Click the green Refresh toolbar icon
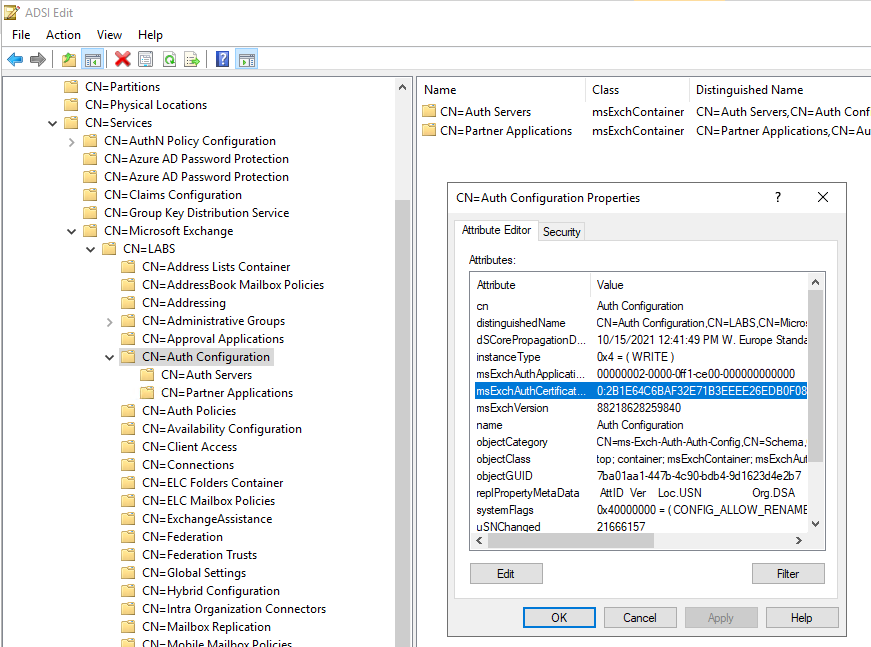Image resolution: width=871 pixels, height=647 pixels. point(169,60)
